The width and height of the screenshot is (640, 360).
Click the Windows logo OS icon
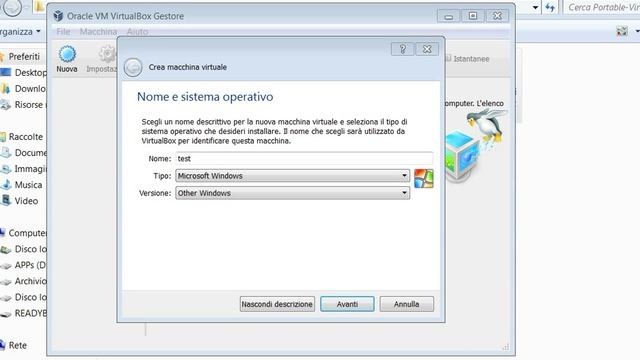coord(424,179)
